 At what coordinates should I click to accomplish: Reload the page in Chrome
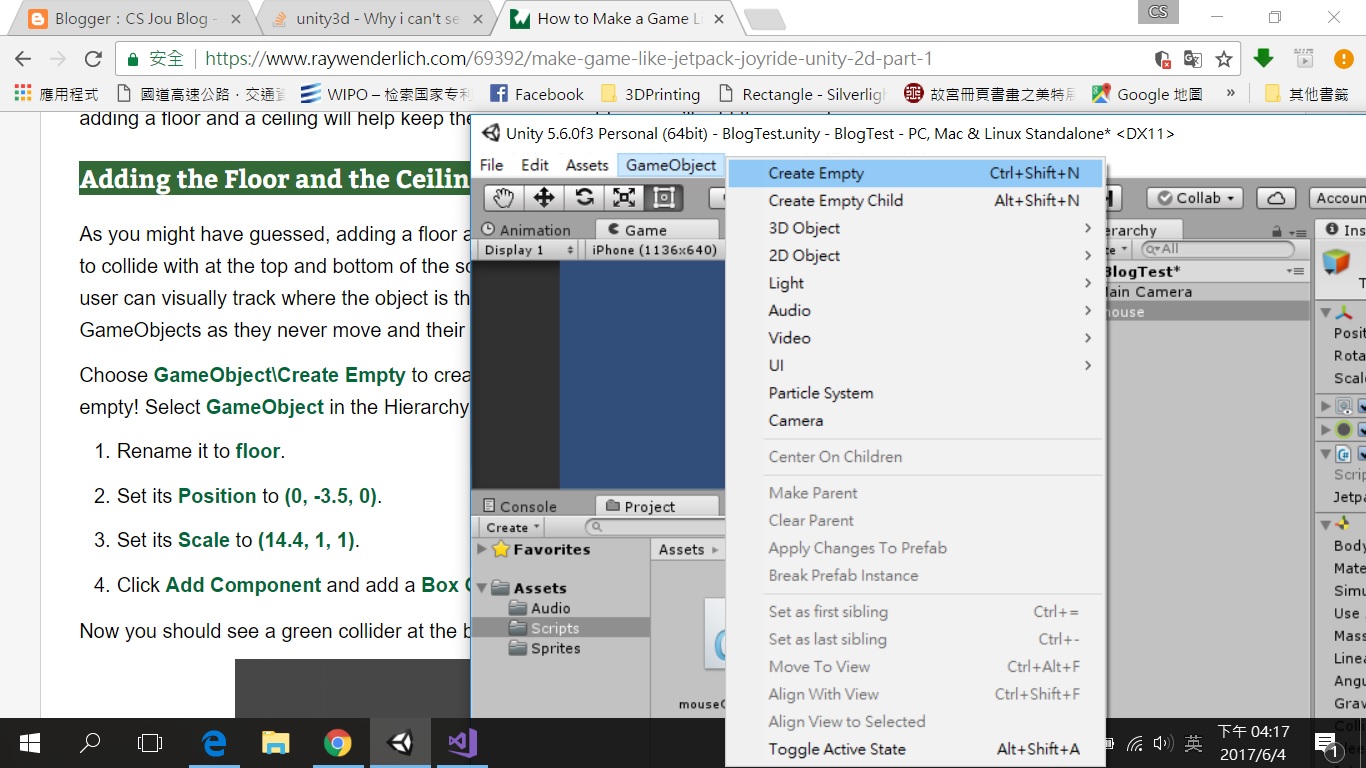[x=93, y=59]
